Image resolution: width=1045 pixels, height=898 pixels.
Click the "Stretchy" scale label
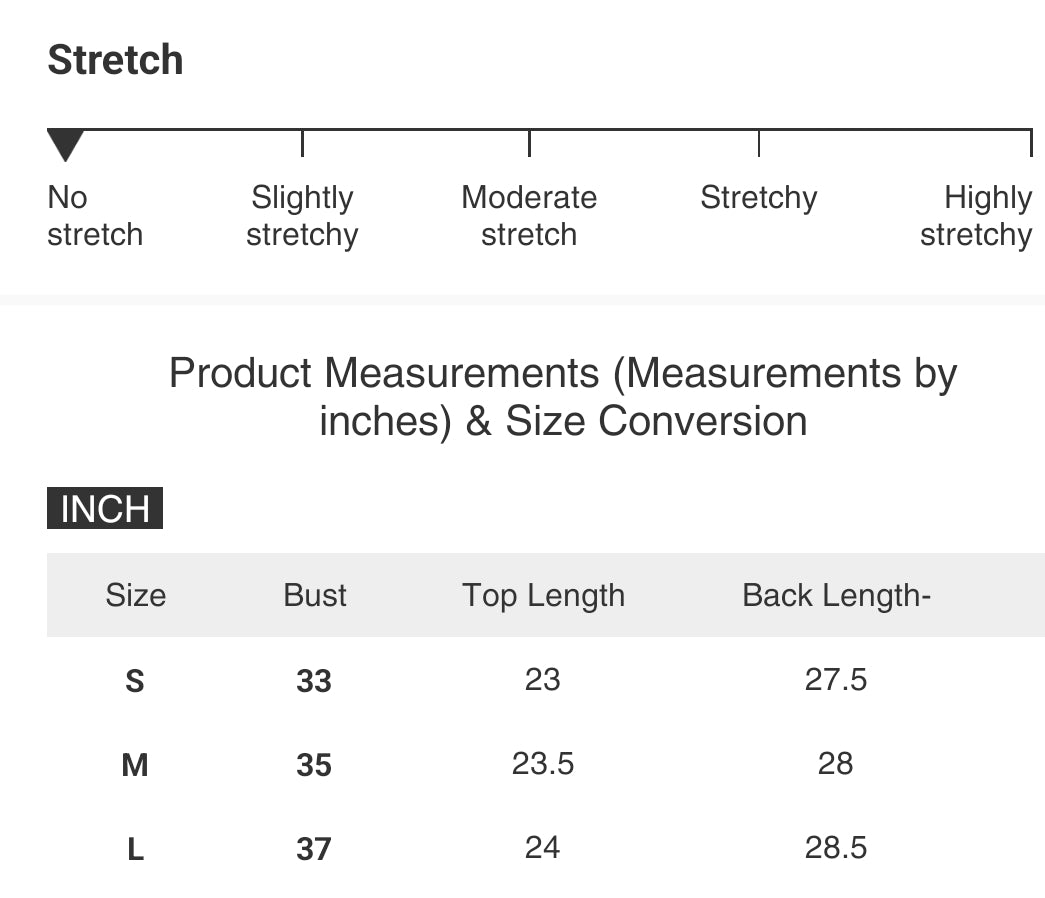pos(758,198)
